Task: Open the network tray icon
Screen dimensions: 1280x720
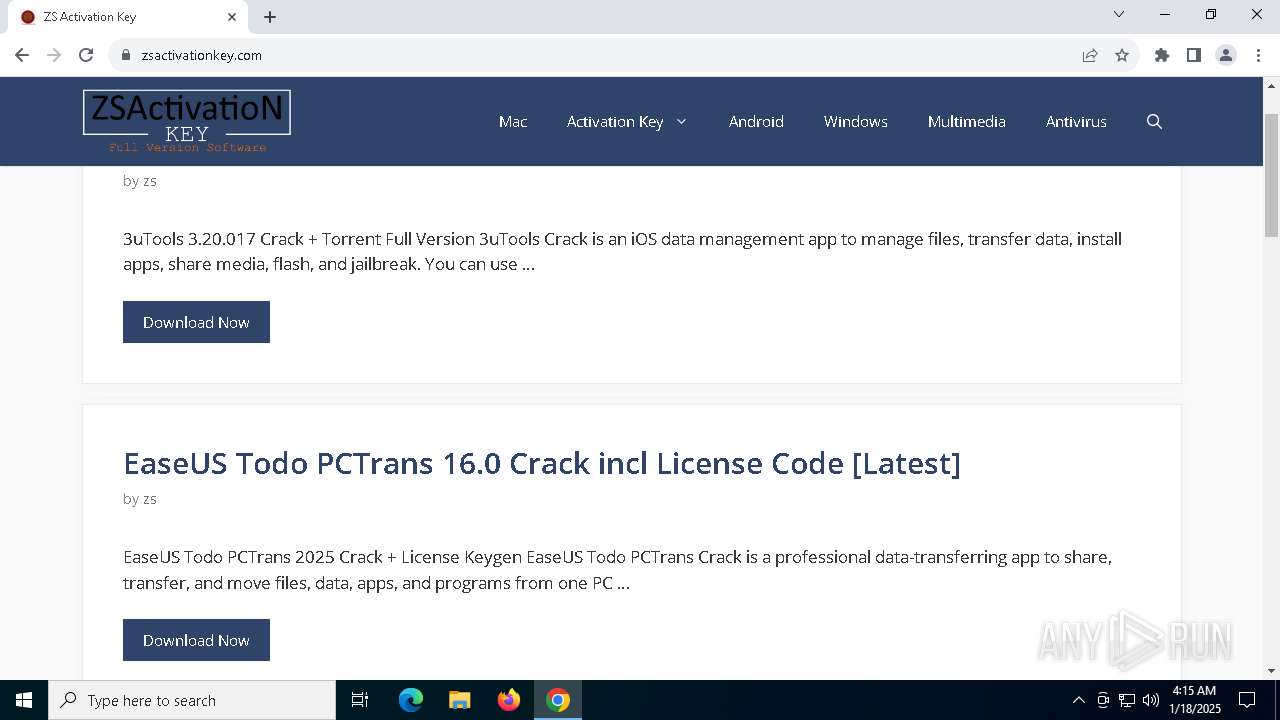Action: [1127, 700]
